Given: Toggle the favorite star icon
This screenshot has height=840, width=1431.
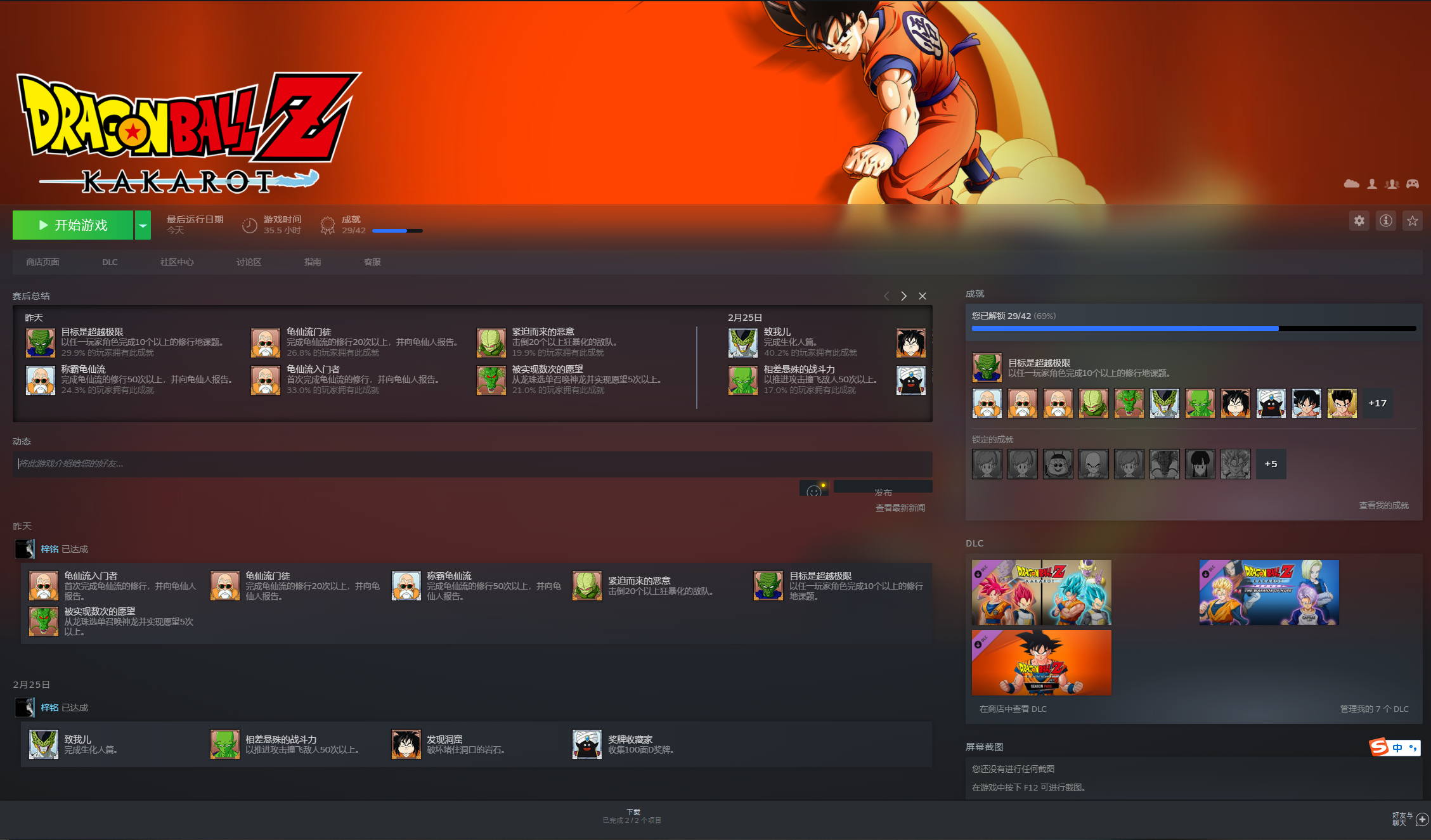Looking at the screenshot, I should tap(1413, 221).
